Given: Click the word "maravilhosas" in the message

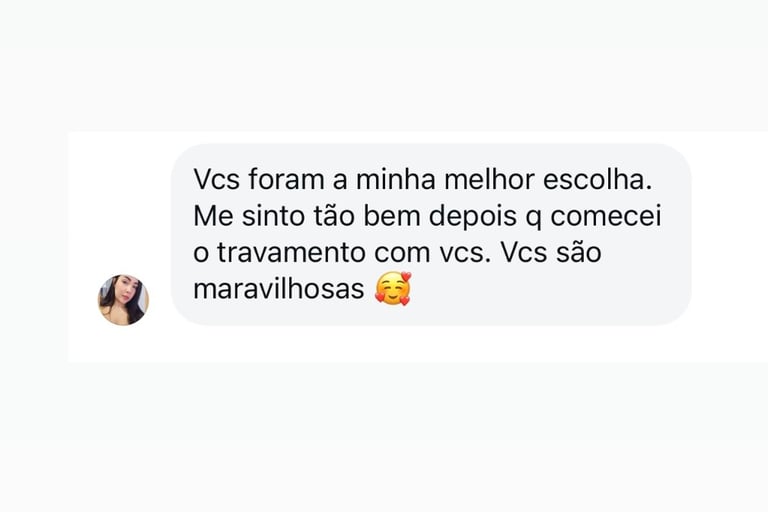Looking at the screenshot, I should click(279, 289).
